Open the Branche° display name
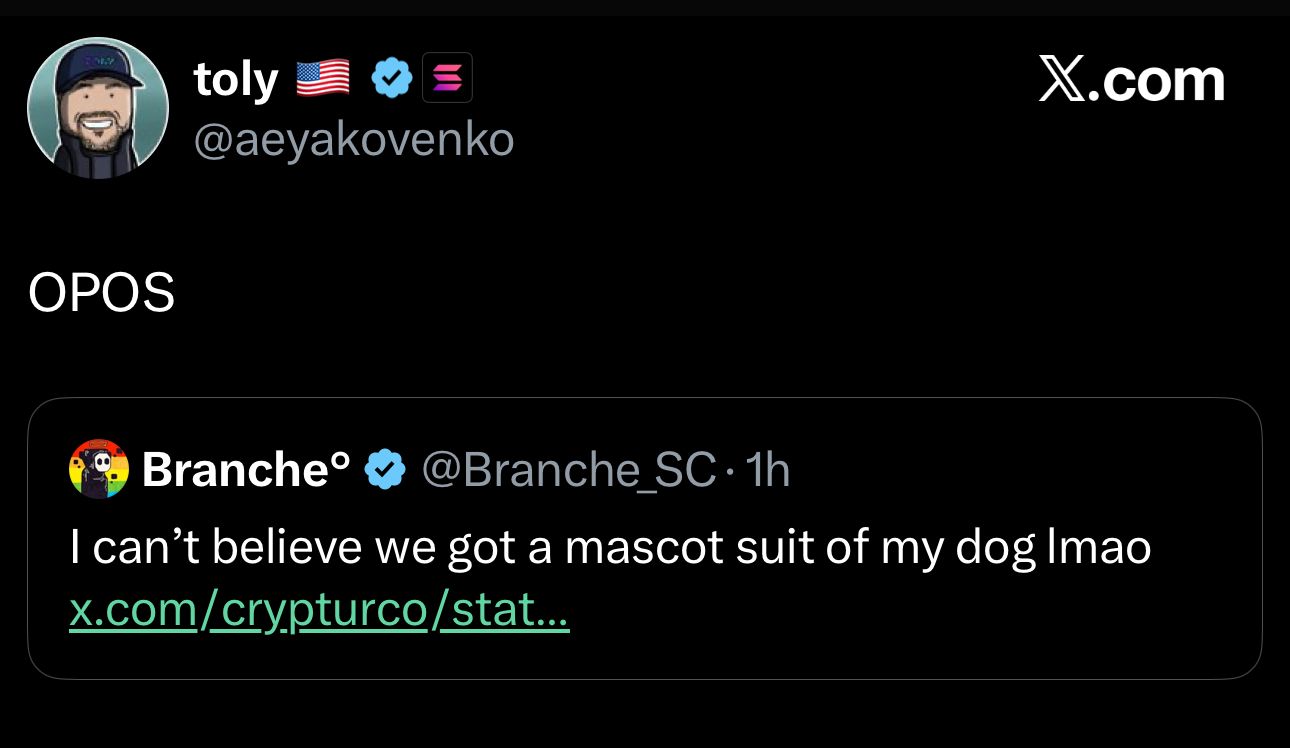 tap(246, 469)
